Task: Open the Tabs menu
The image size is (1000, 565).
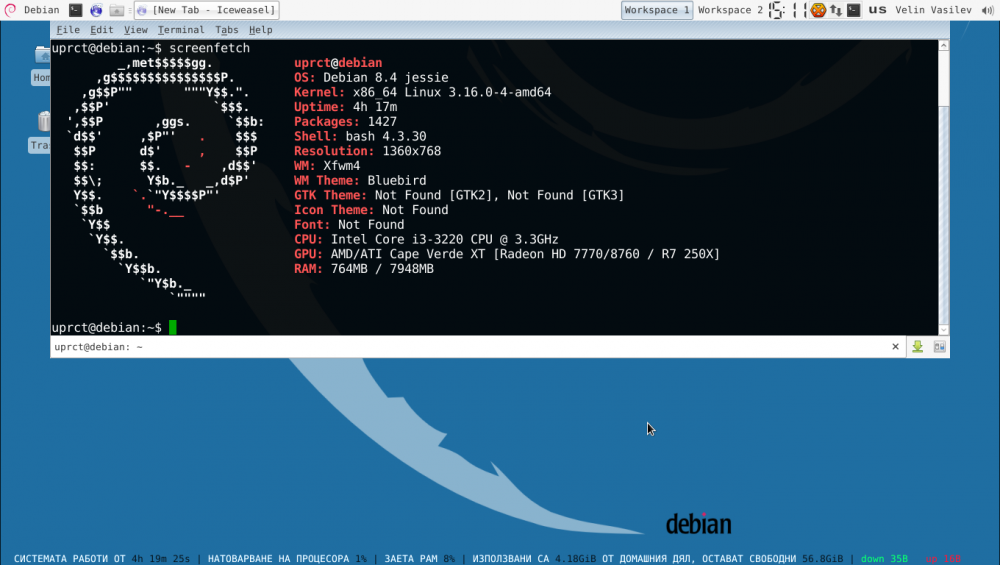Action: (226, 29)
